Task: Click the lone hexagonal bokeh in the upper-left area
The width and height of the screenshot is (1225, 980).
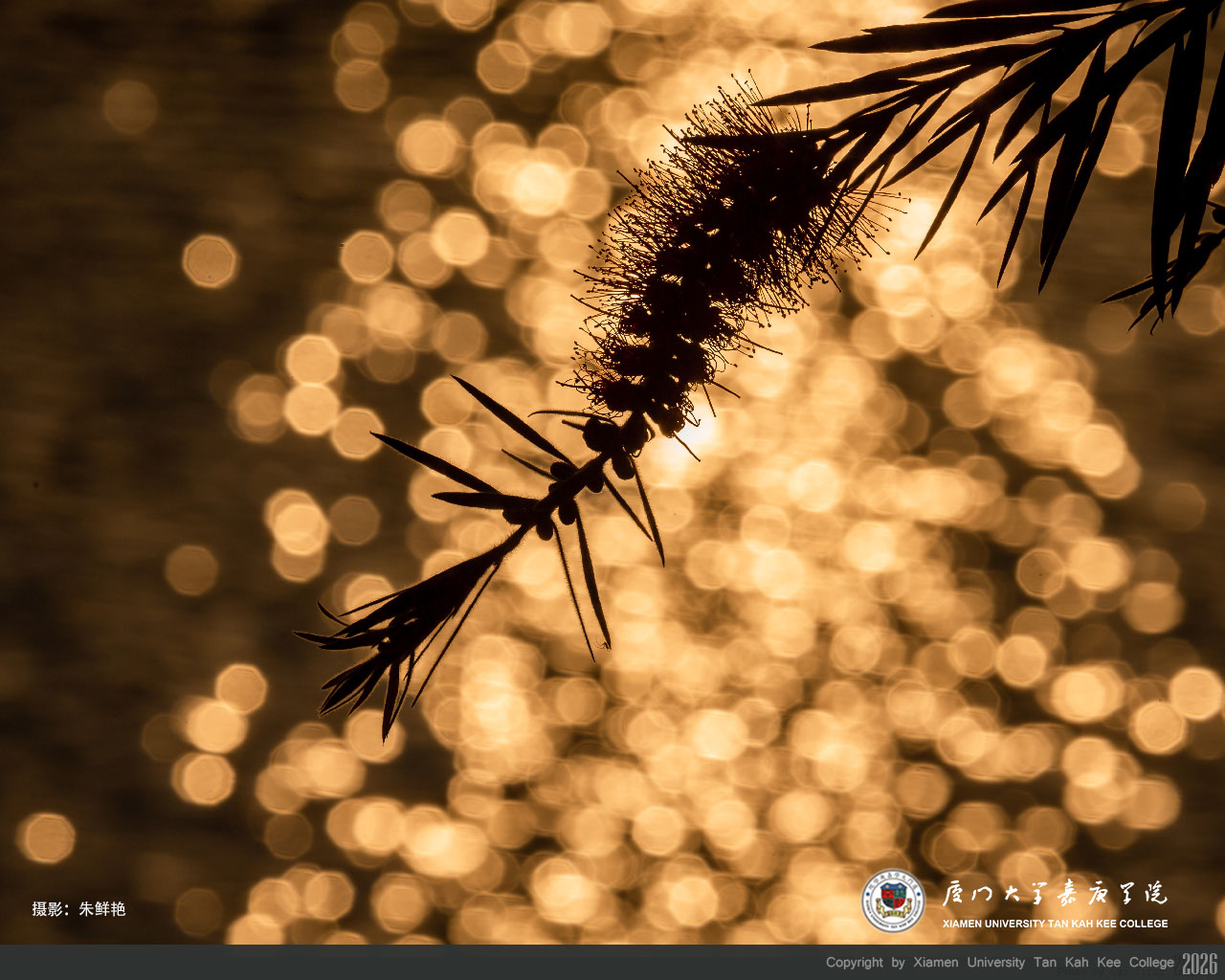Action: coord(210,261)
